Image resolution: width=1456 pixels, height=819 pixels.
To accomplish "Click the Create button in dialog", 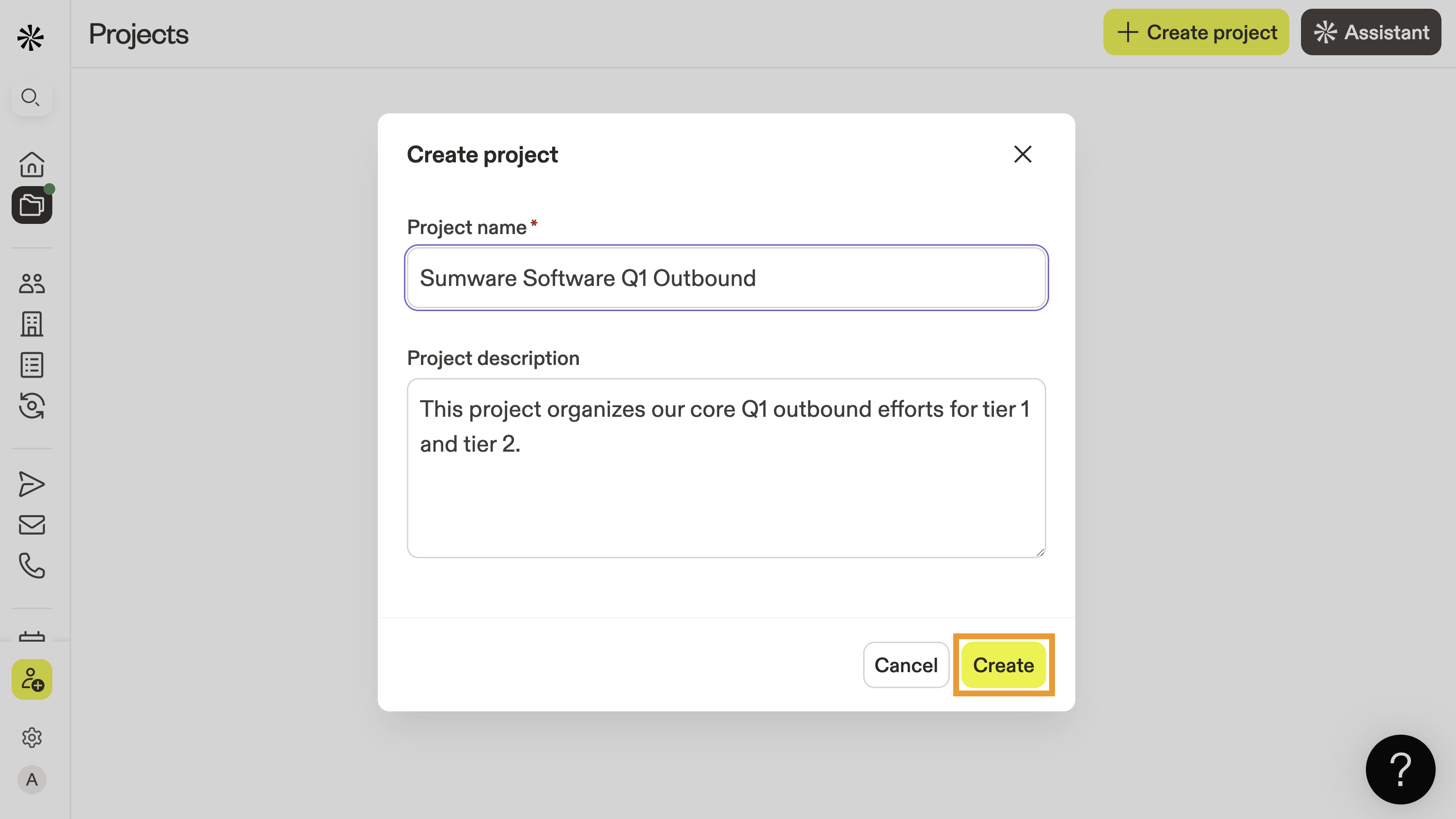I will pos(1003,665).
